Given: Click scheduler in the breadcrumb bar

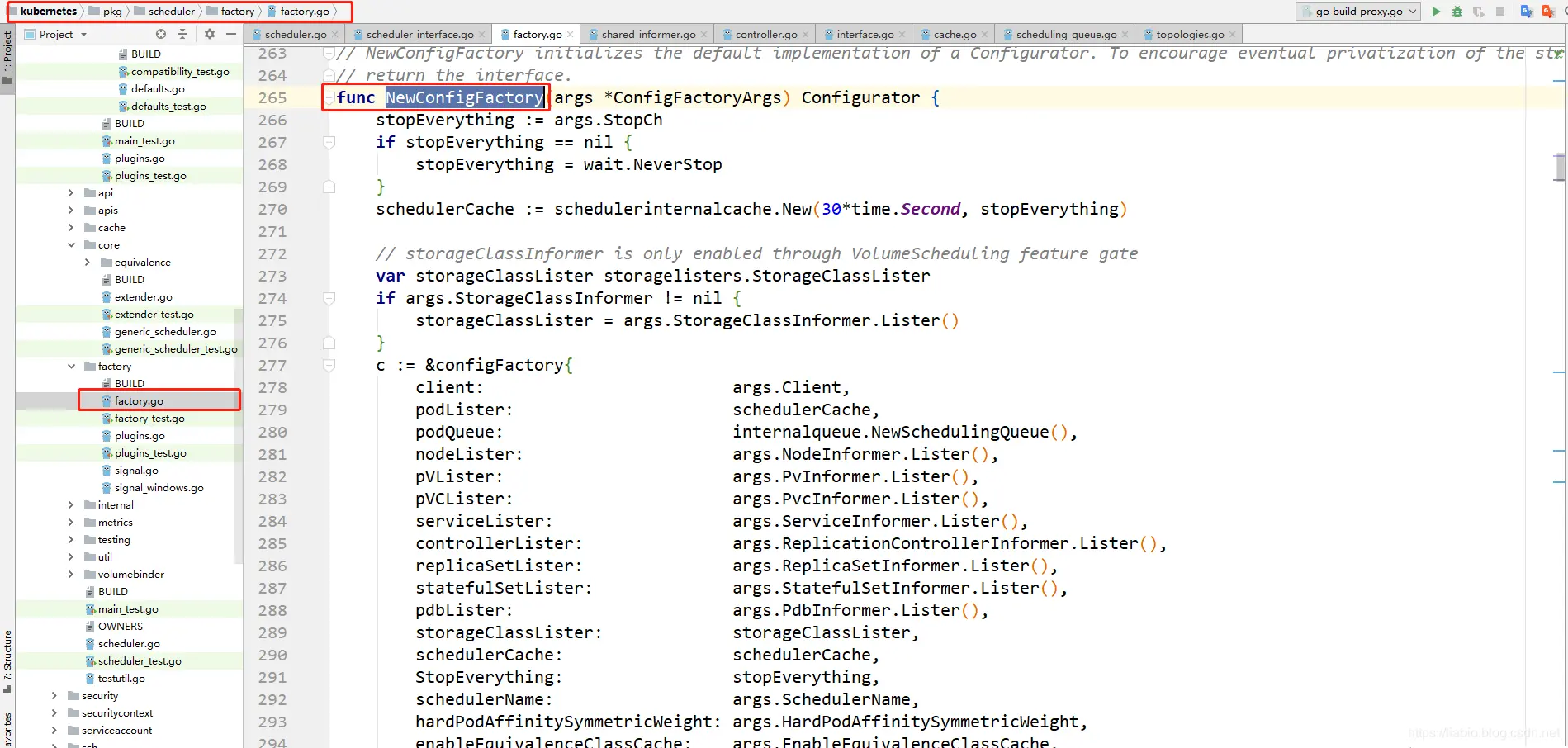Looking at the screenshot, I should [x=172, y=12].
